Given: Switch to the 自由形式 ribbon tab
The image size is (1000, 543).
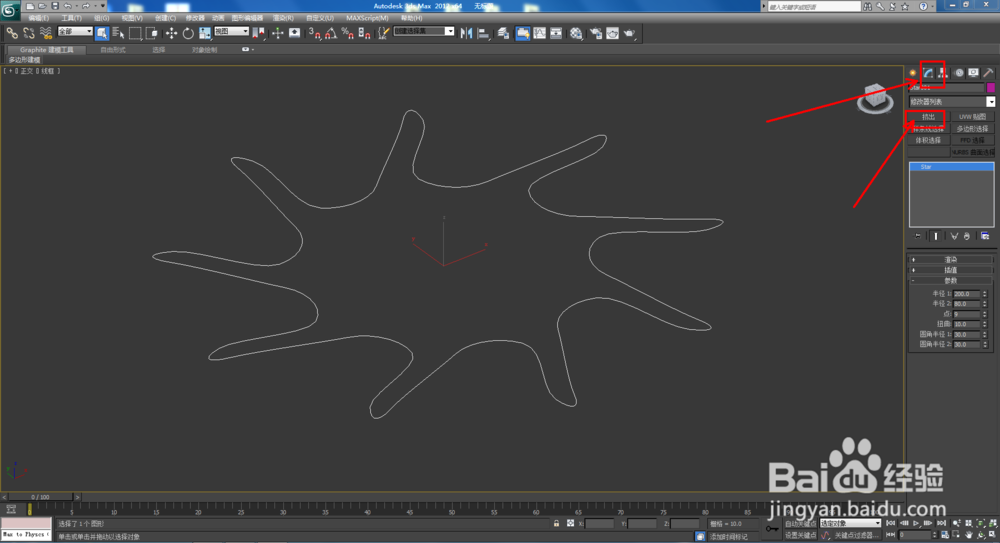Looking at the screenshot, I should [113, 50].
